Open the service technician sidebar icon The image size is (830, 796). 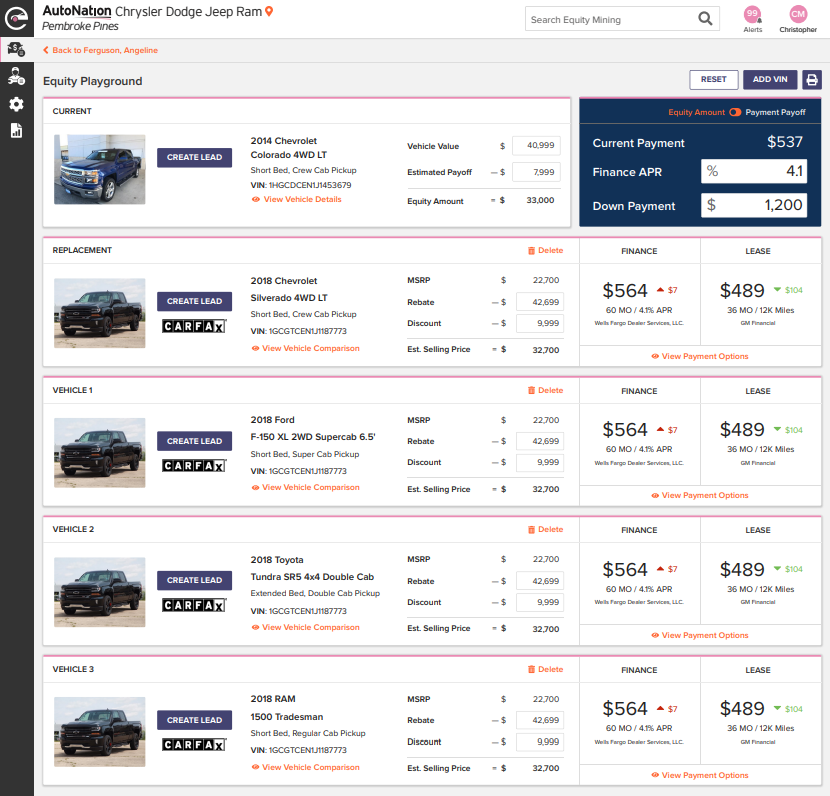coord(16,76)
